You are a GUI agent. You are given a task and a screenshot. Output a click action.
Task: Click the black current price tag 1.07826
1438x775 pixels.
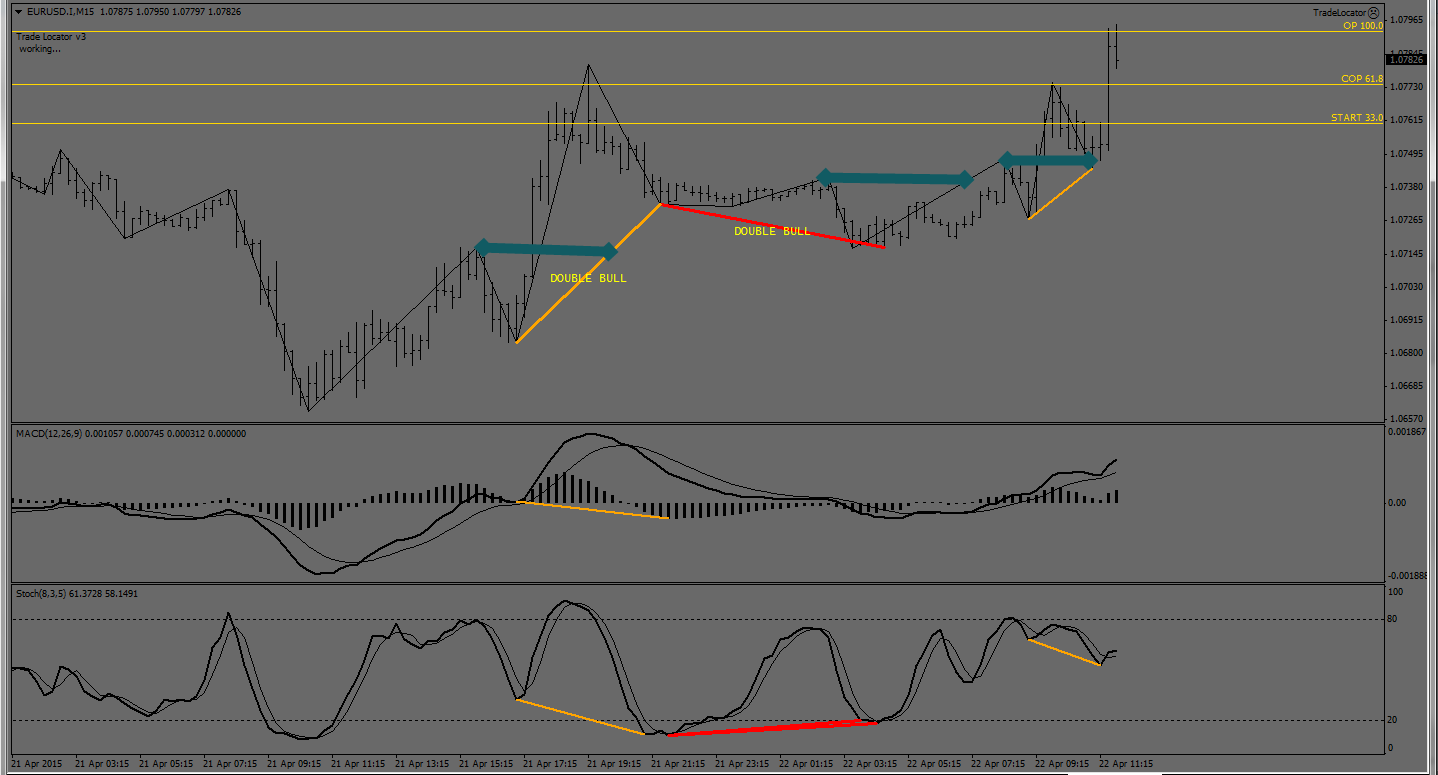(1410, 60)
